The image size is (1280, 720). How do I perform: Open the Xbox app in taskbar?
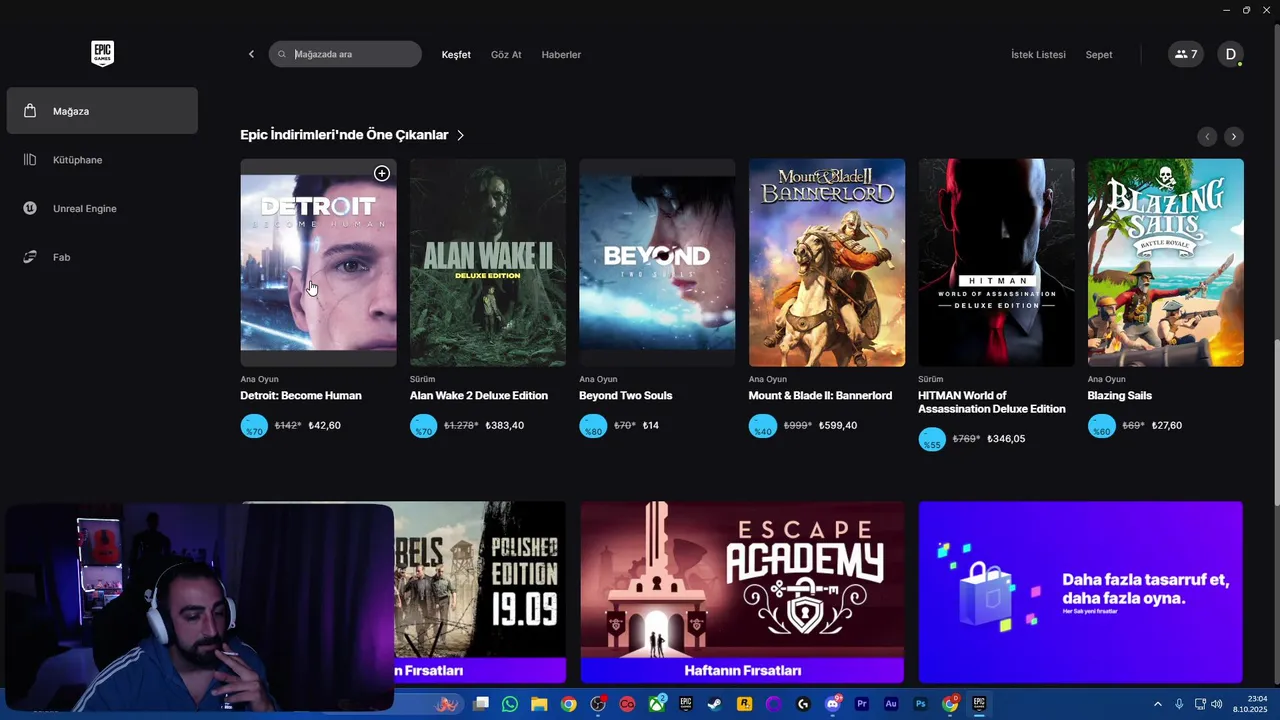[x=657, y=704]
